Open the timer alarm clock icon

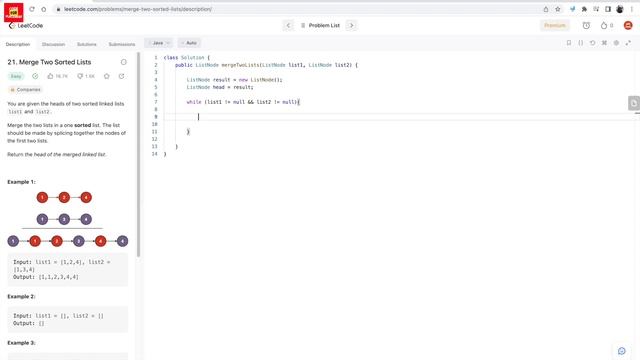click(x=586, y=25)
